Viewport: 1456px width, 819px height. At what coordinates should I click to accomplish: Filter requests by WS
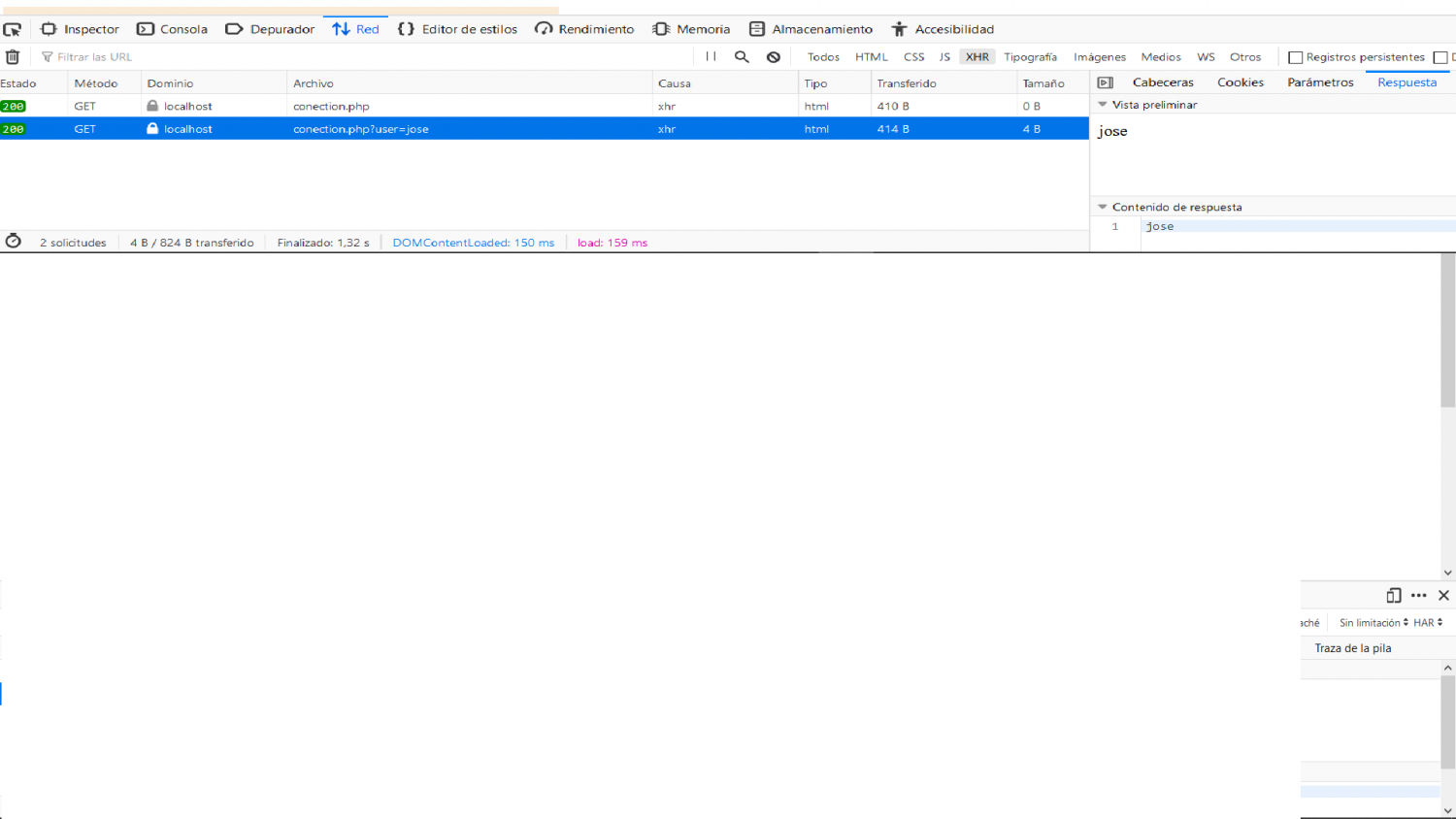[1206, 57]
